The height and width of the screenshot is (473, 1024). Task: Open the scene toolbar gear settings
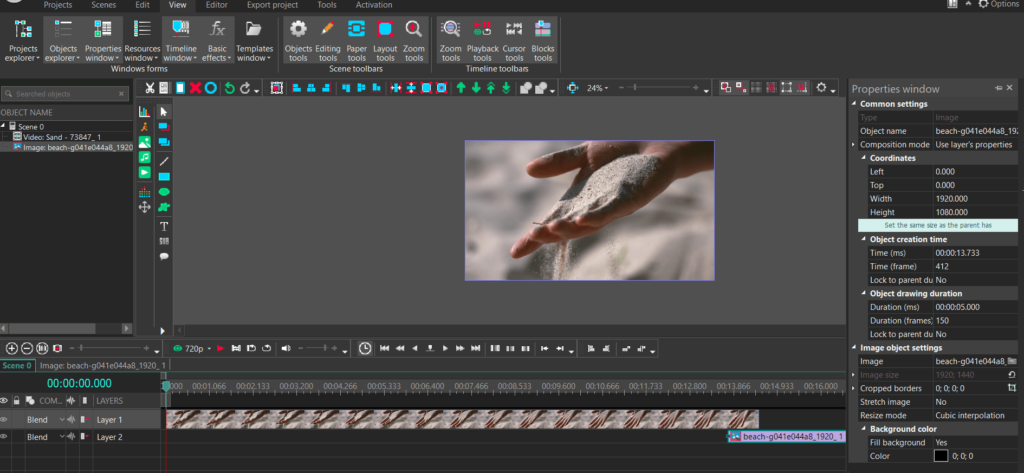click(822, 88)
